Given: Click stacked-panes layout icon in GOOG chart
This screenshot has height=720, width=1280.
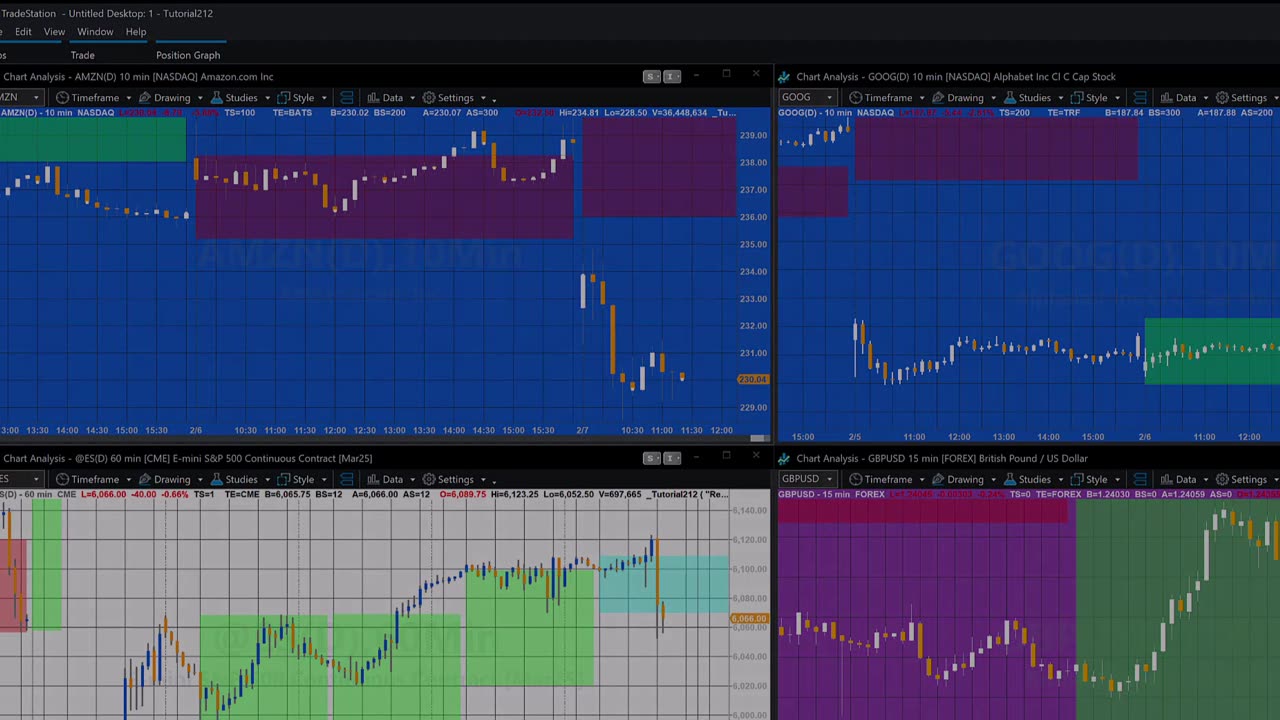Looking at the screenshot, I should click(1140, 98).
